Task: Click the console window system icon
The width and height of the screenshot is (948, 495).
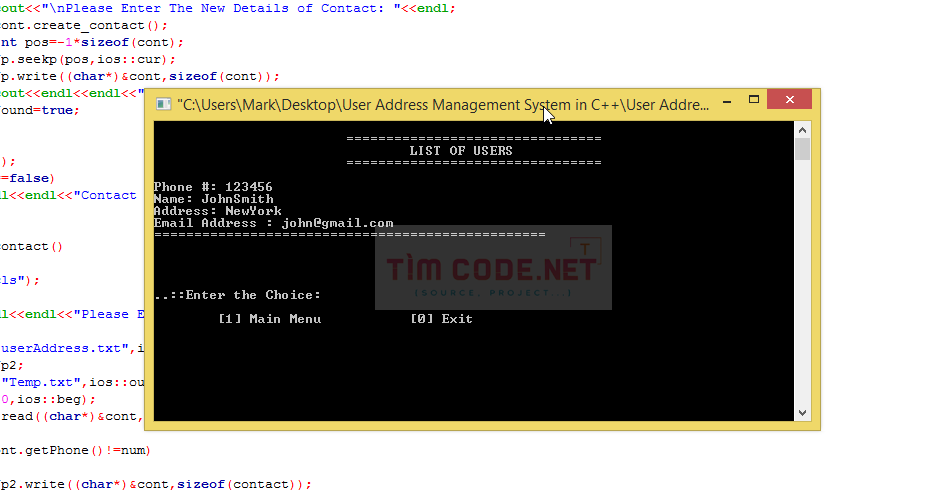Action: (163, 104)
